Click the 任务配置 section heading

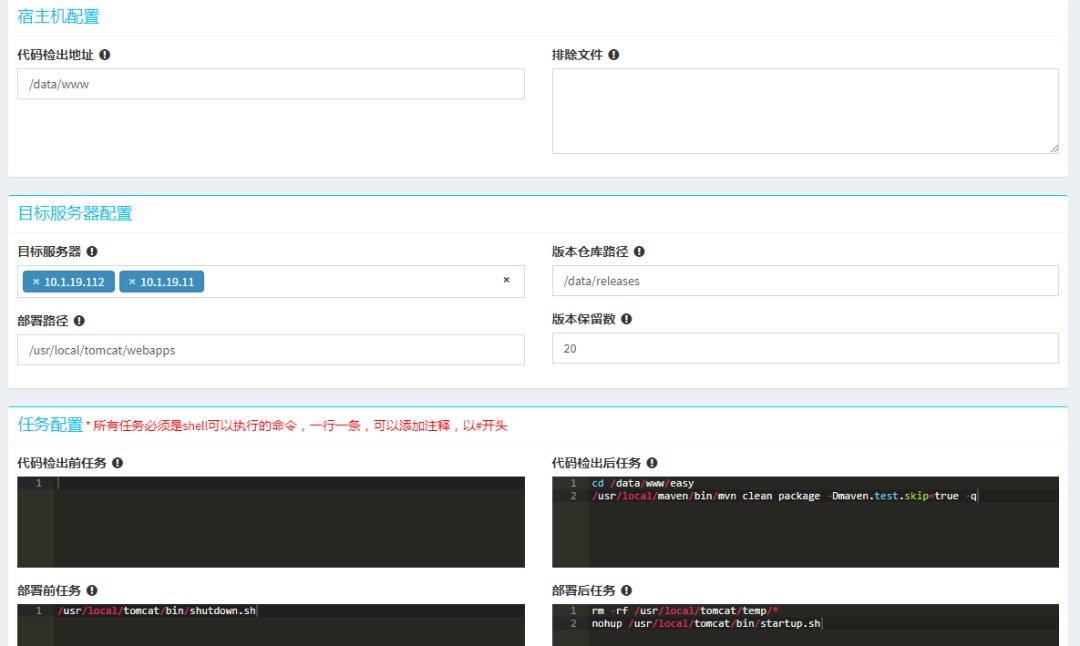[x=50, y=424]
